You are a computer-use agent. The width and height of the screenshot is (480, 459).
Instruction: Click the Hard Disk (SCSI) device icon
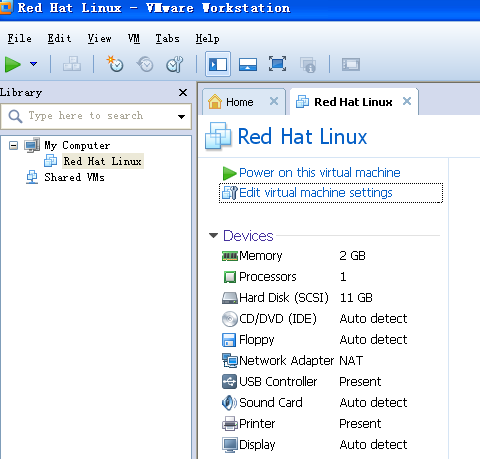[x=230, y=298]
